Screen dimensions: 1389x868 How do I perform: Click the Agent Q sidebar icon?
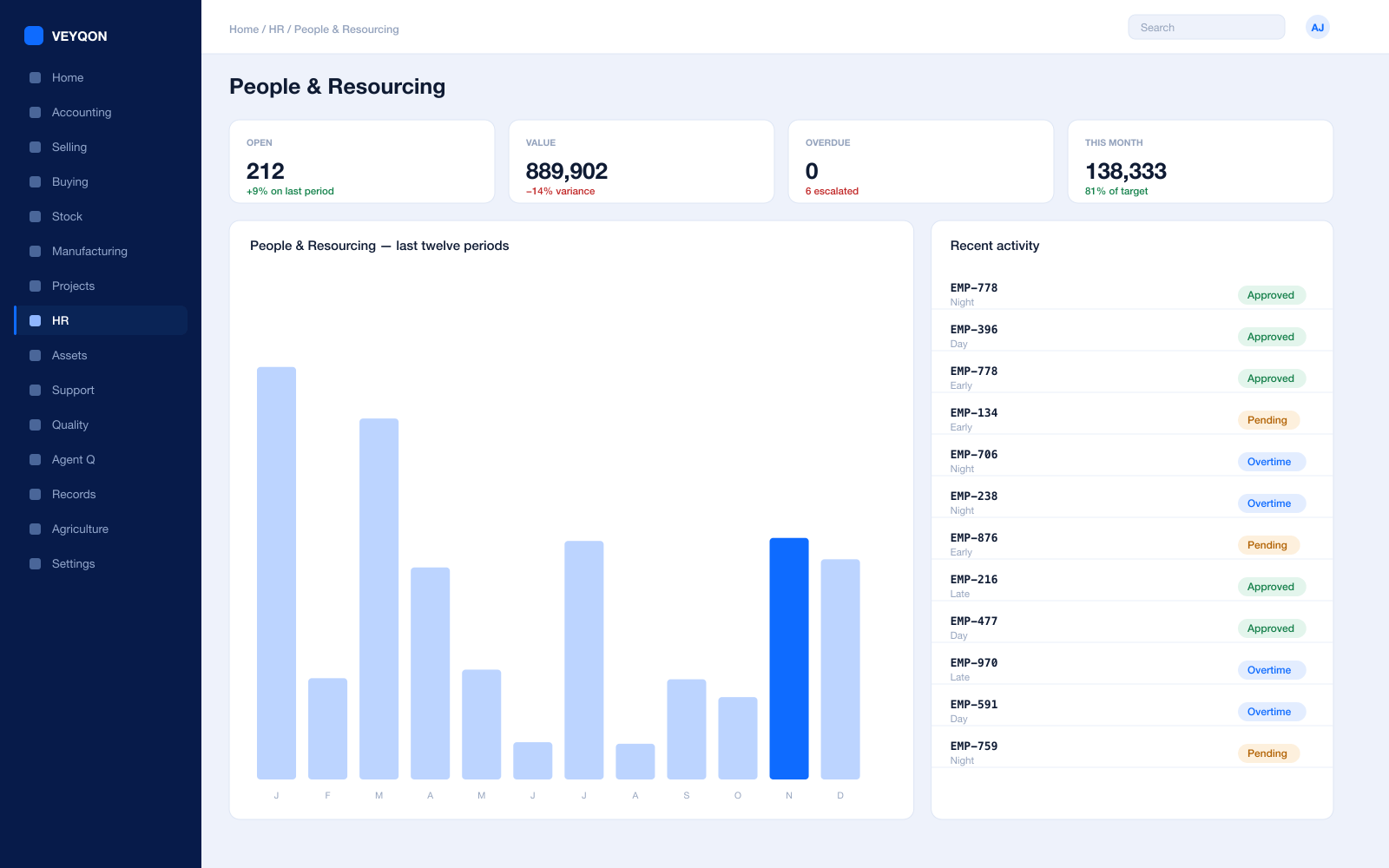click(x=35, y=459)
